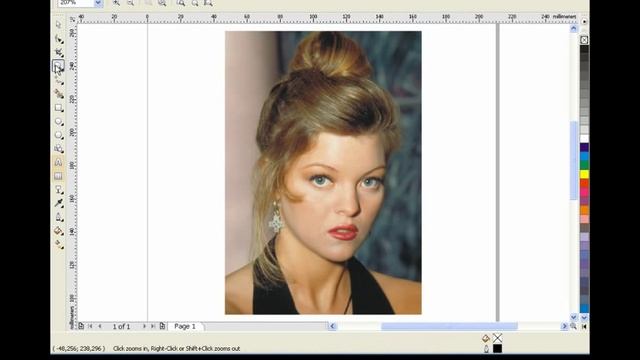The image size is (640, 360).
Task: Select the Pick tool in toolbox
Action: click(58, 25)
